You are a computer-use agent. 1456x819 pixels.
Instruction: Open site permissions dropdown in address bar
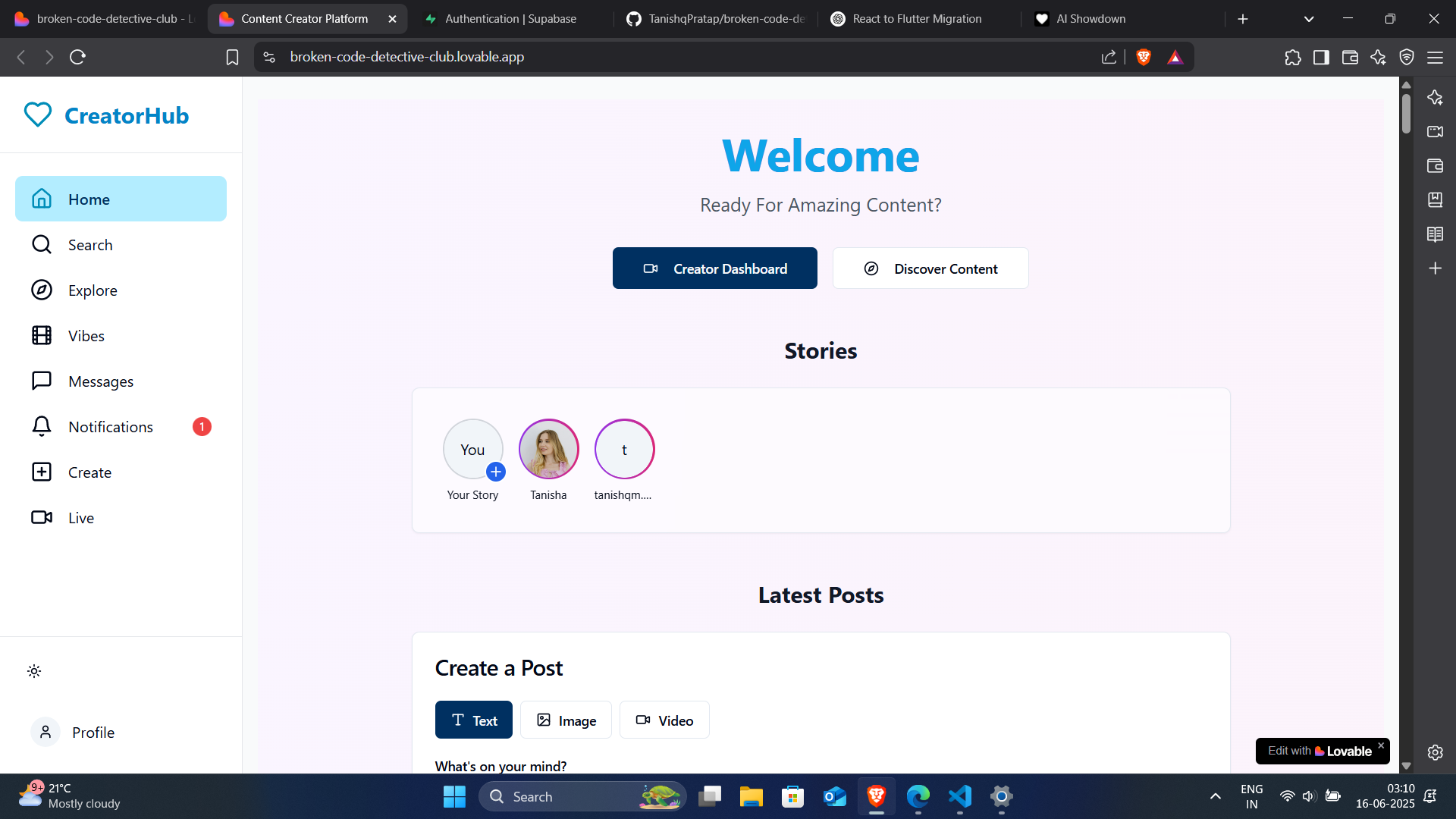coord(268,56)
